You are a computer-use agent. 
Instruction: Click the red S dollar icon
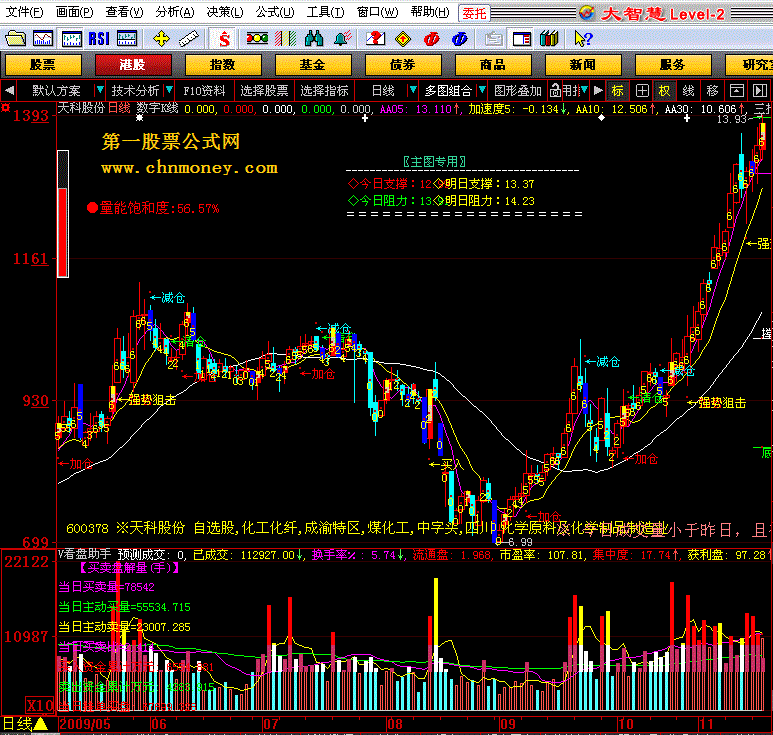[225, 38]
